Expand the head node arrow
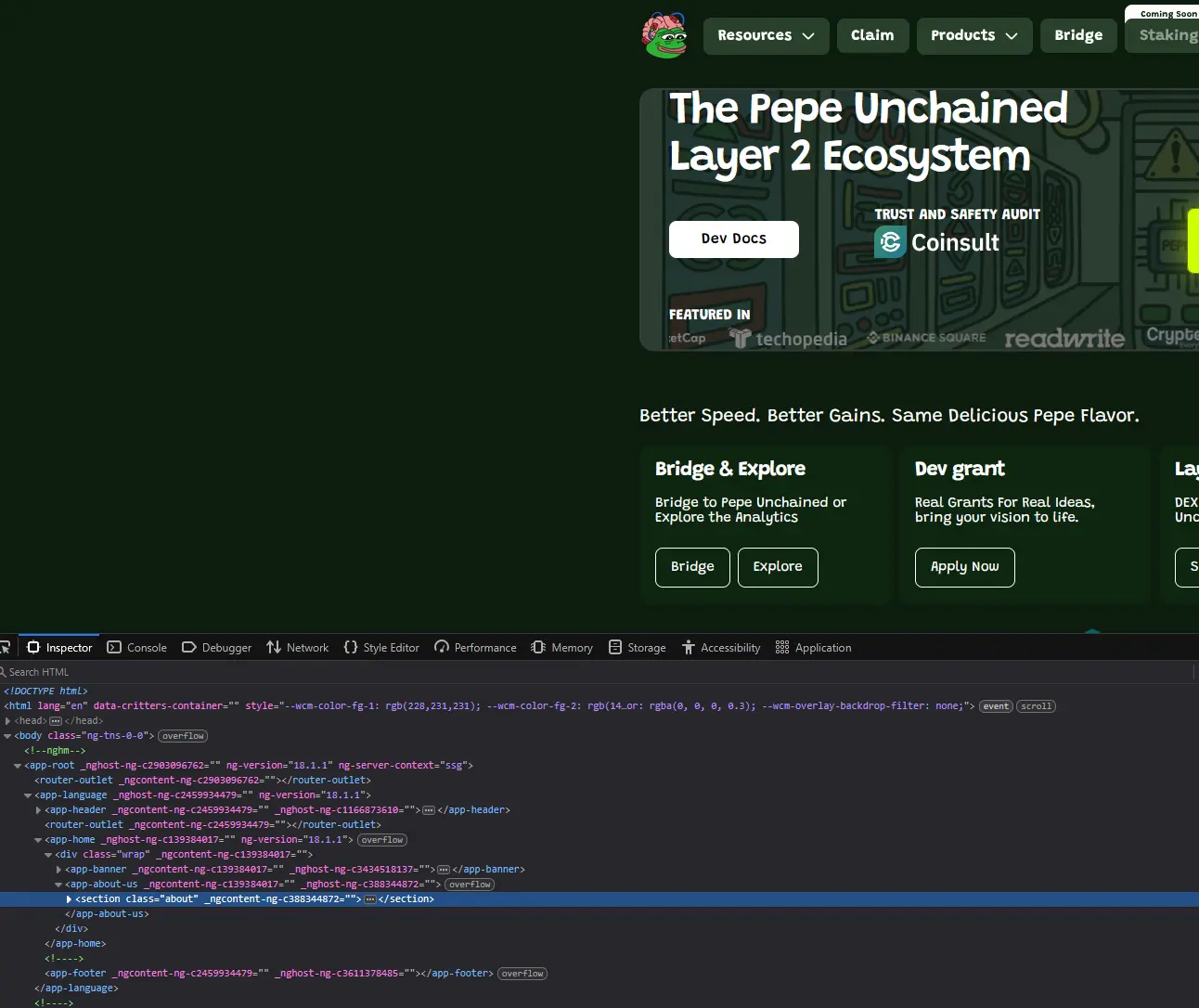Screen dimensions: 1199x1008 point(8,721)
